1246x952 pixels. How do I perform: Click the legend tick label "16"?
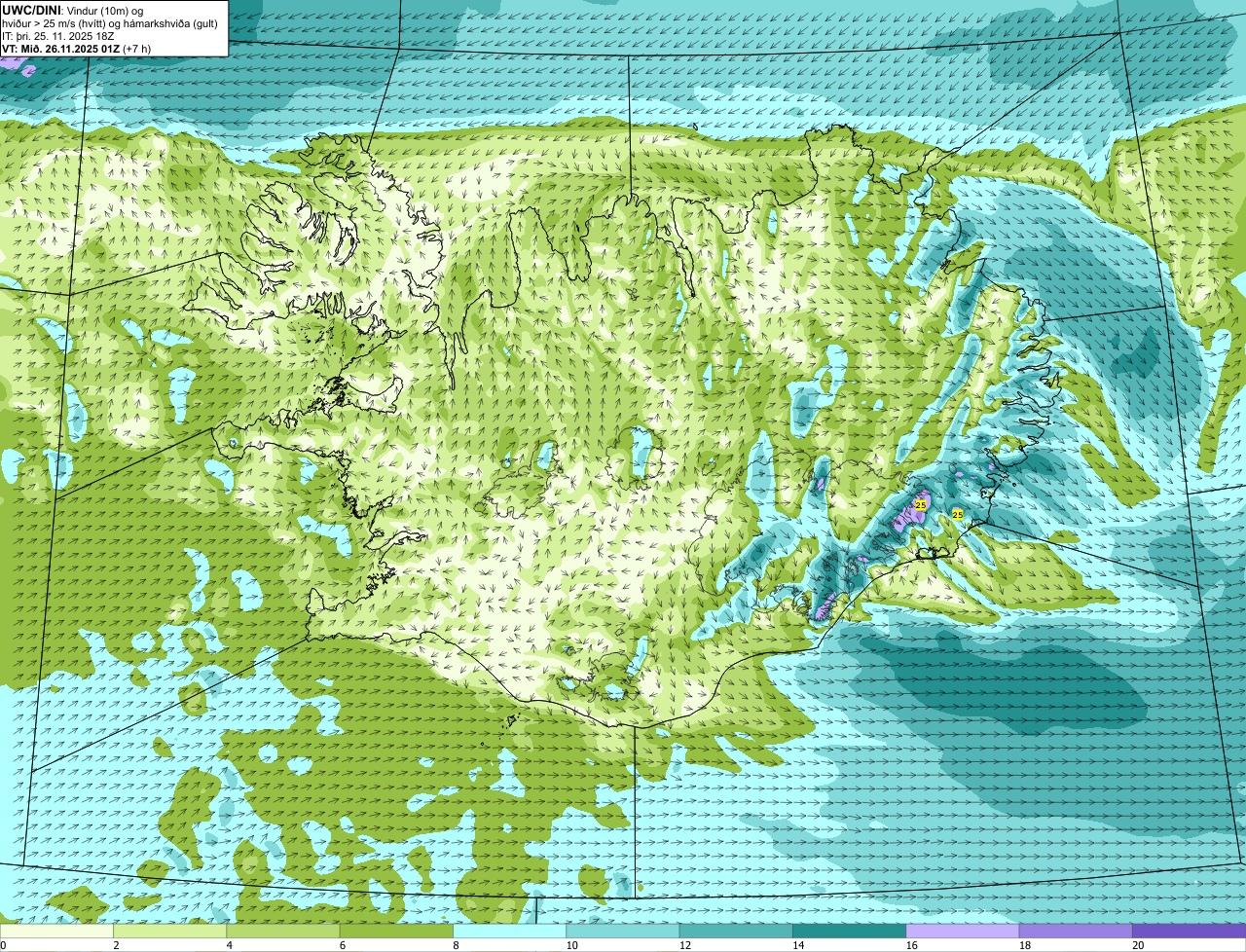click(912, 945)
